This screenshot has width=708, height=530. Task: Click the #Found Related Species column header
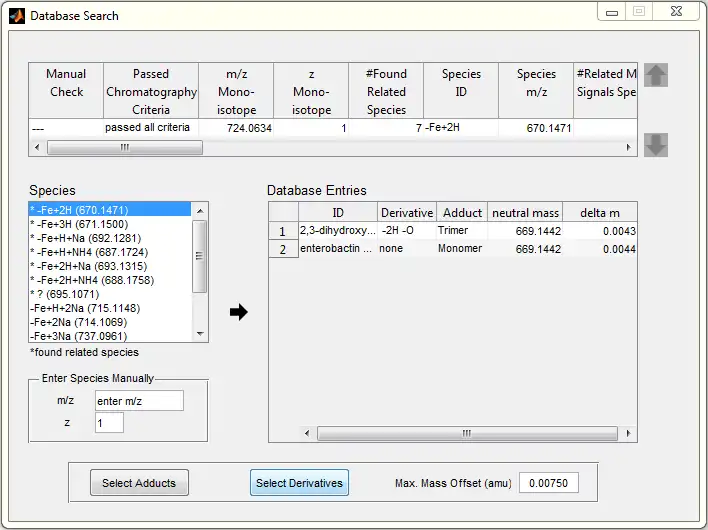(x=386, y=91)
